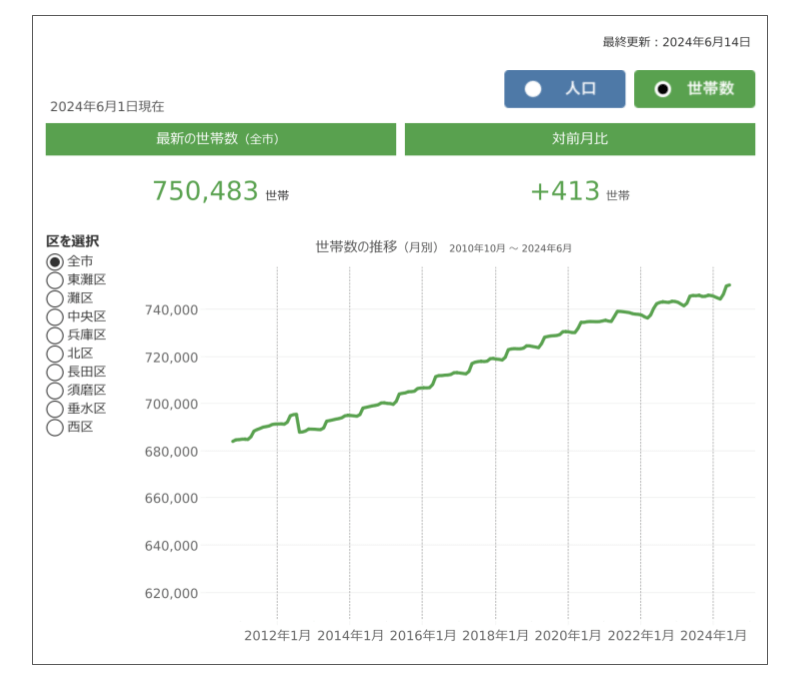Click chart line's latest point at 2024
Screen dimensions: 800x680
pyautogui.click(x=728, y=286)
